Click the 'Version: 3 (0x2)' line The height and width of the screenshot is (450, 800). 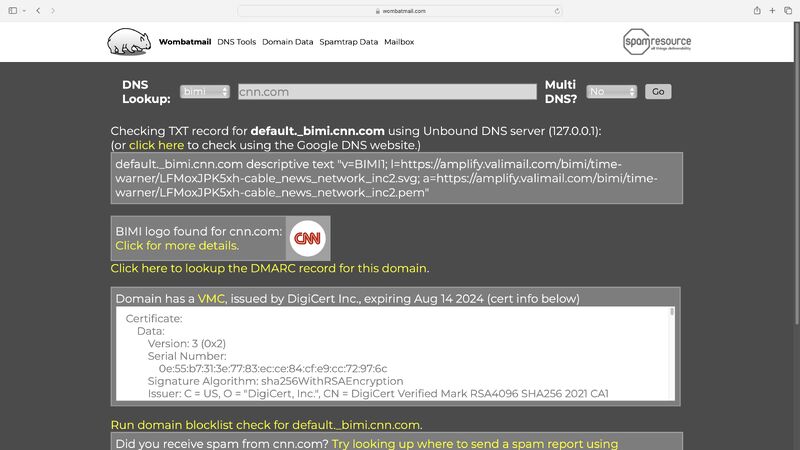point(187,343)
